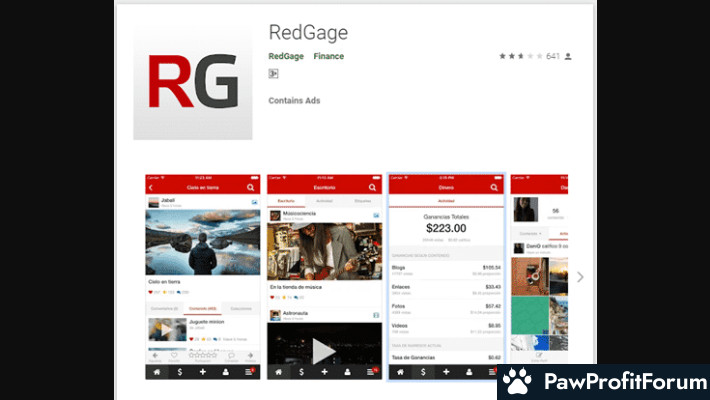Open the Finance category link
The width and height of the screenshot is (710, 400).
(328, 56)
